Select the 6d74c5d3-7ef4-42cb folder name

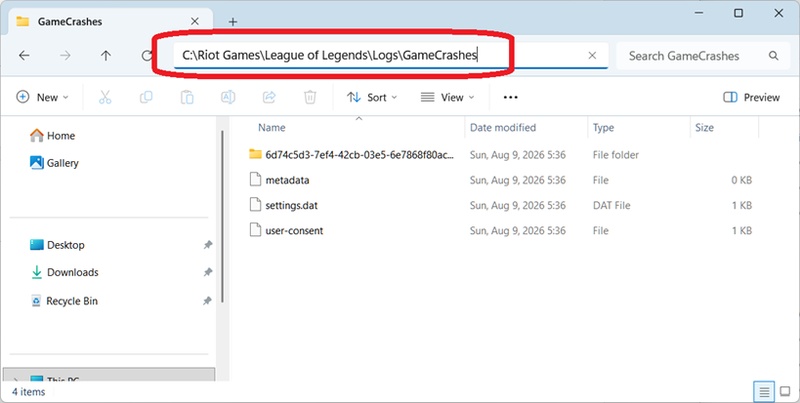359,155
